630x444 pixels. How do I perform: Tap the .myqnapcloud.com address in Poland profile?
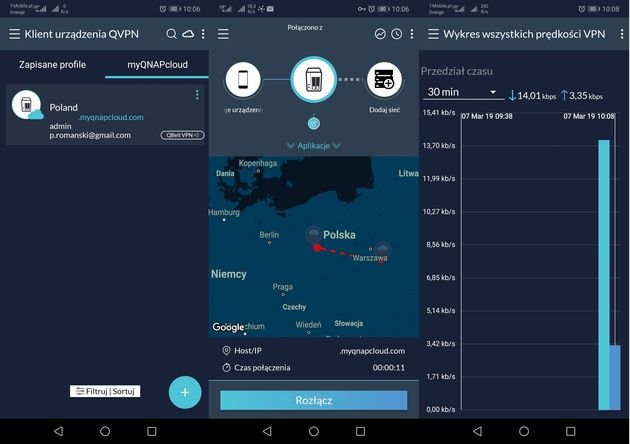[x=111, y=117]
